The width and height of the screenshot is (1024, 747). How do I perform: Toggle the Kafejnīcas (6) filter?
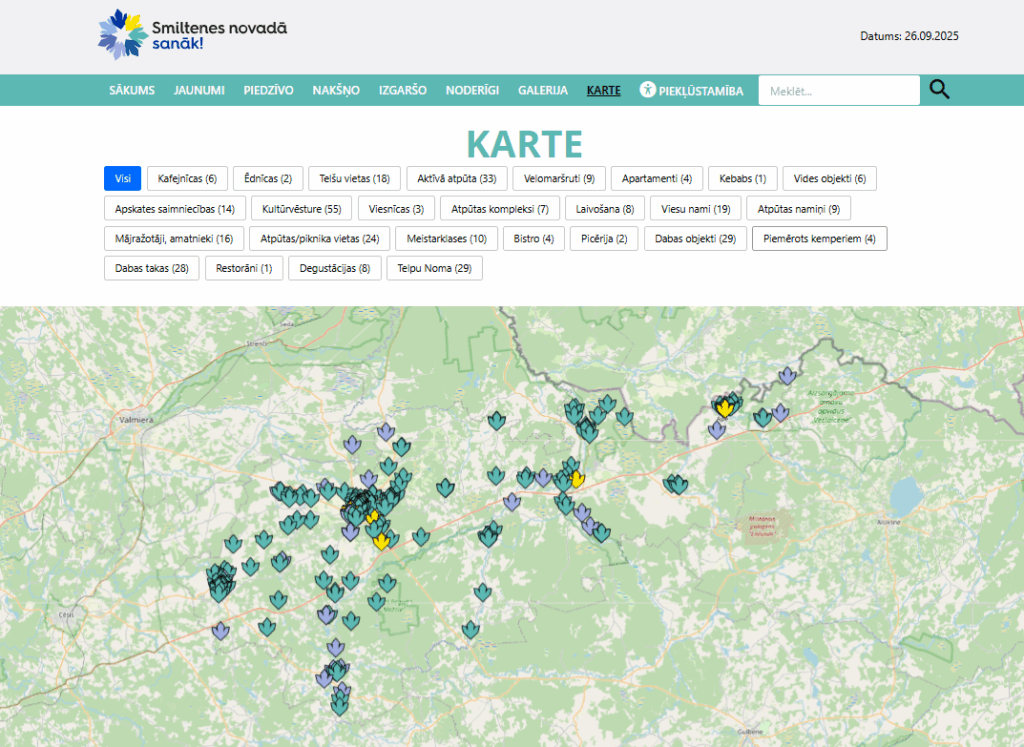click(187, 179)
